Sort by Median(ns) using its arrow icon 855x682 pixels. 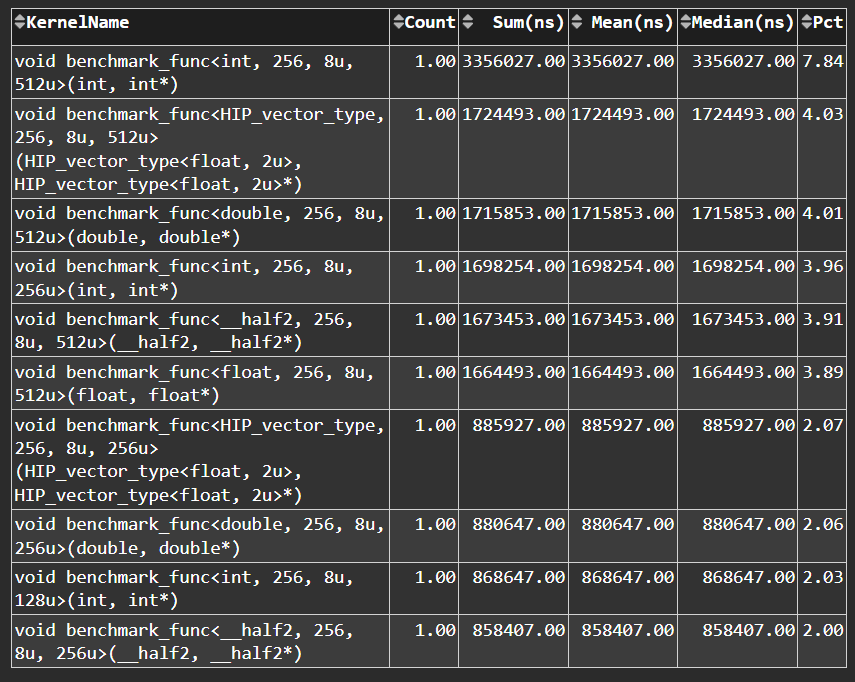click(685, 22)
